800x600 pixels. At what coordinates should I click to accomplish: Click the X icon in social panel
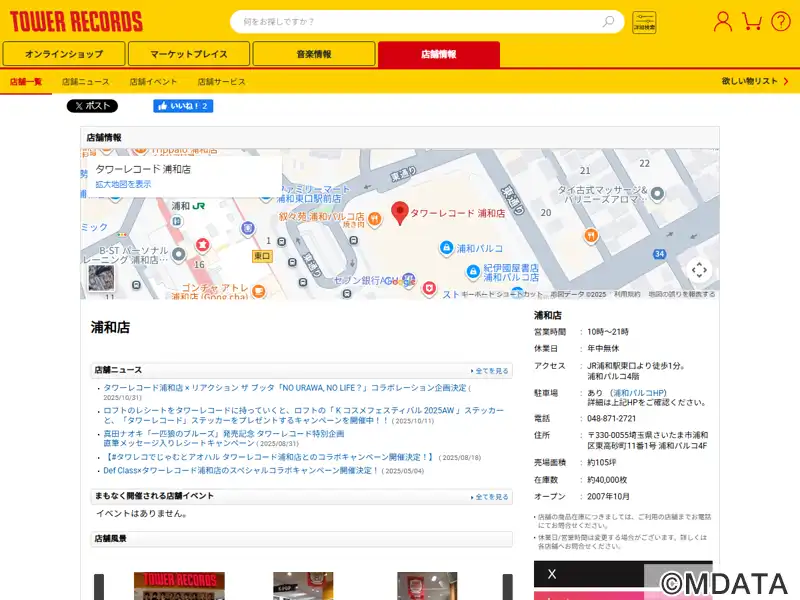[x=552, y=574]
